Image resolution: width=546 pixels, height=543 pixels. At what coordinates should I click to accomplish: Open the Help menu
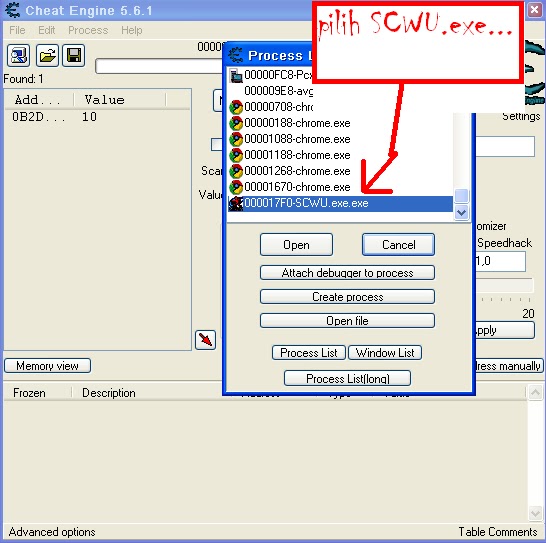pos(132,30)
